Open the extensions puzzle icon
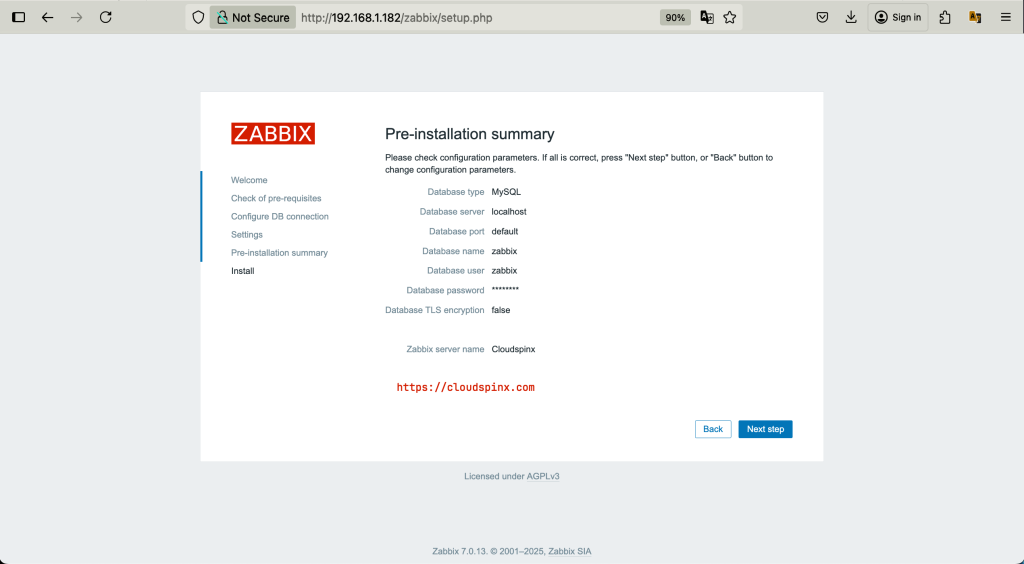 (945, 18)
